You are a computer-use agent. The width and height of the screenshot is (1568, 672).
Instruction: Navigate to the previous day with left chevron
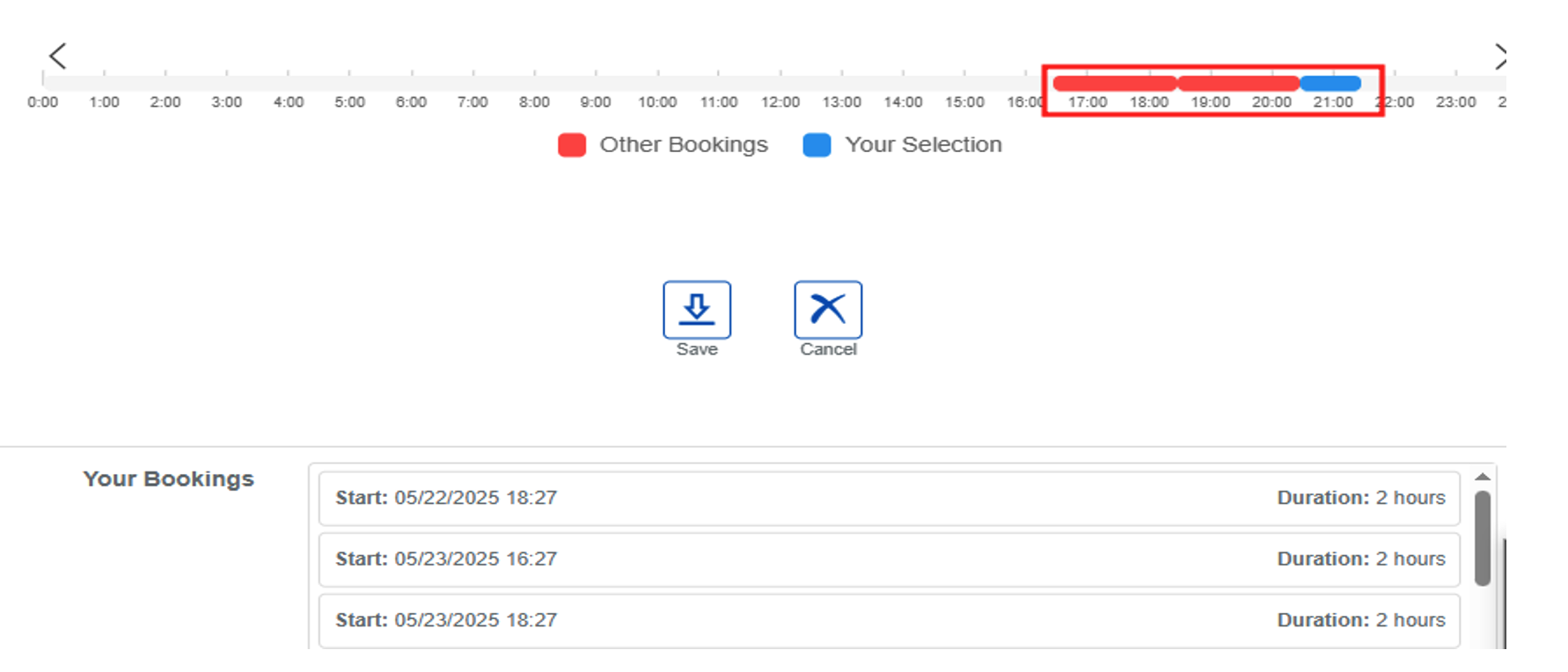click(x=56, y=55)
